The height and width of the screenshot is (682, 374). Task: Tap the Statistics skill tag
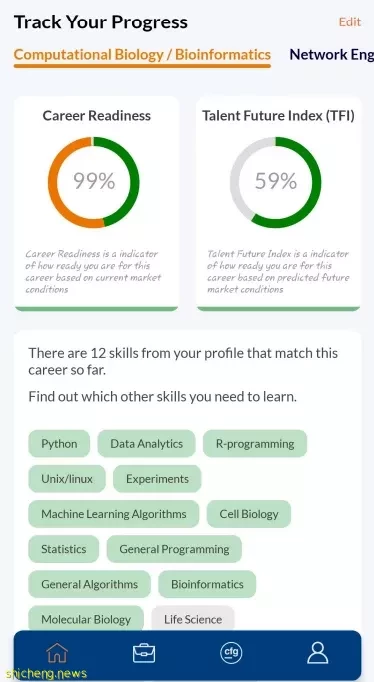(63, 549)
